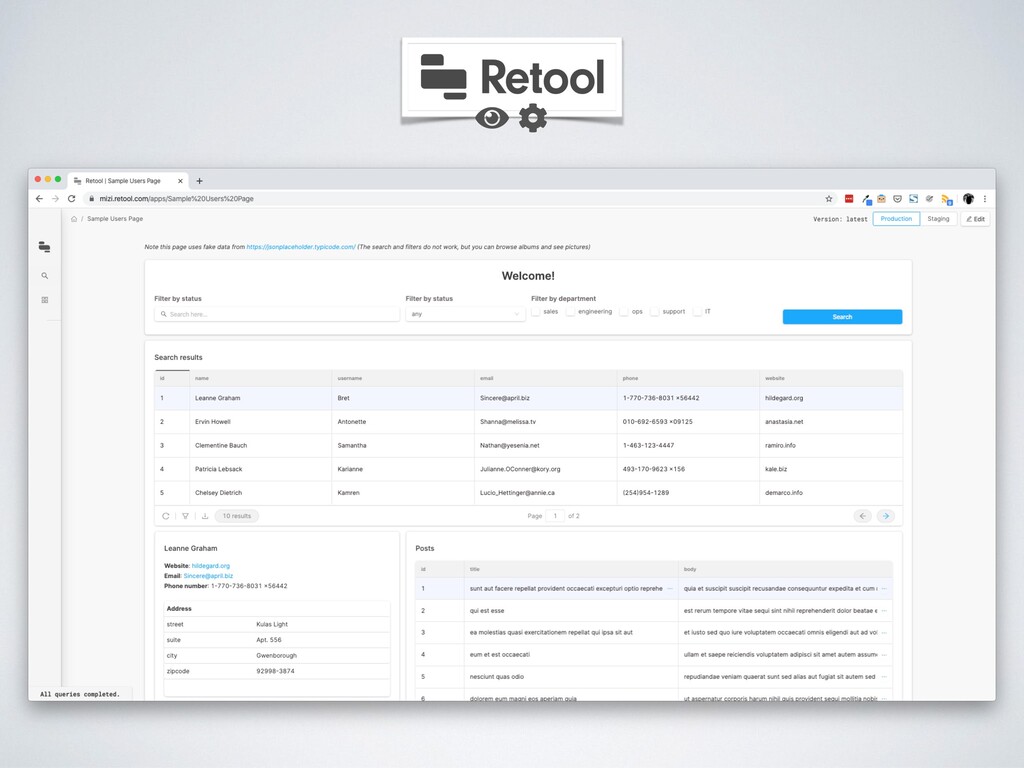Image resolution: width=1024 pixels, height=768 pixels.
Task: Go to previous page of results
Action: [862, 516]
